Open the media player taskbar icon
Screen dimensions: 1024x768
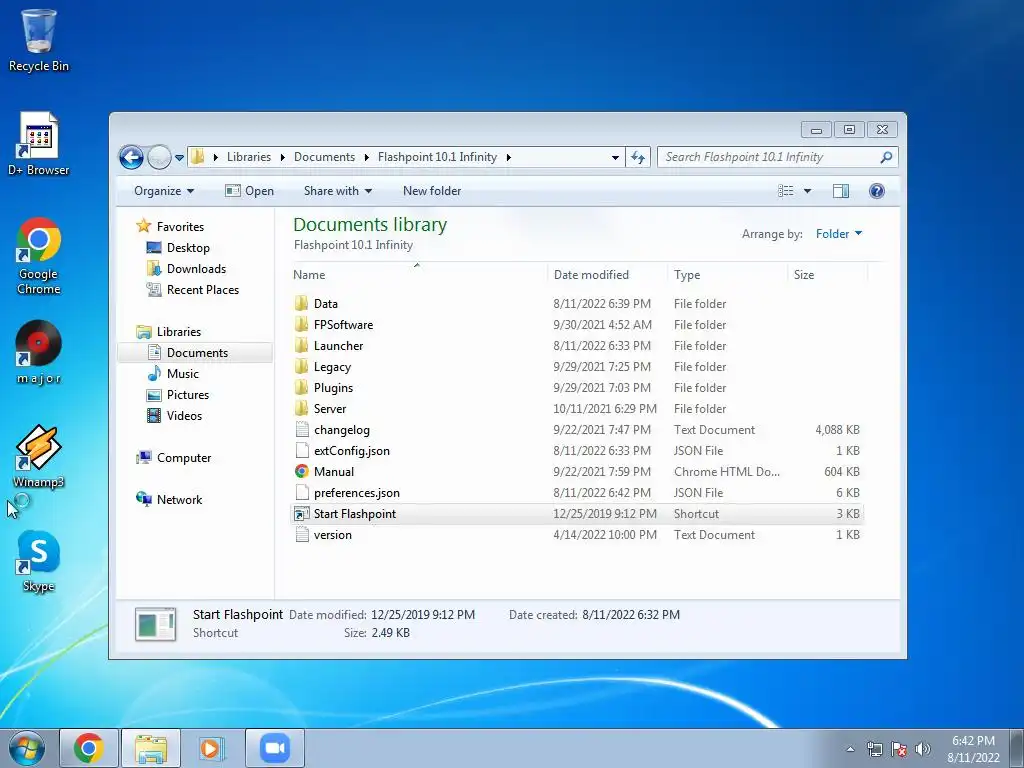coord(211,748)
